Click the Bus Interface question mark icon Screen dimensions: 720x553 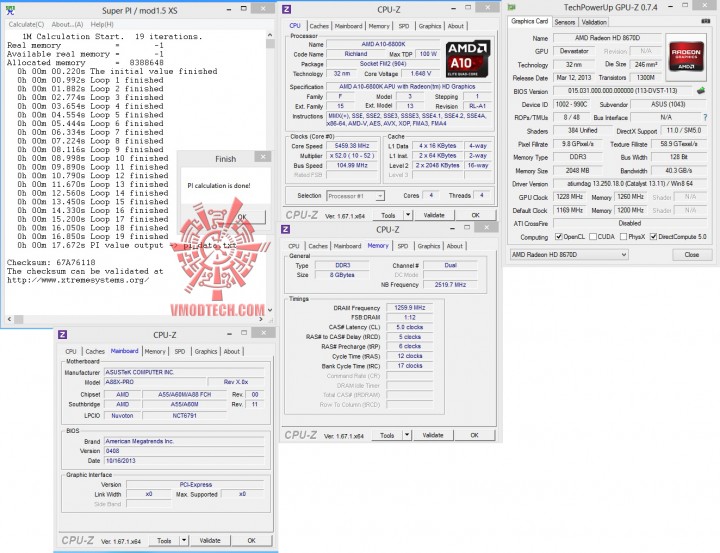click(x=705, y=117)
